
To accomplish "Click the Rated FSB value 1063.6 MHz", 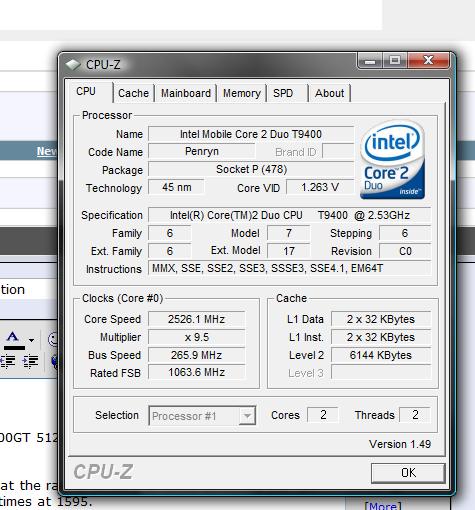I will (x=196, y=372).
